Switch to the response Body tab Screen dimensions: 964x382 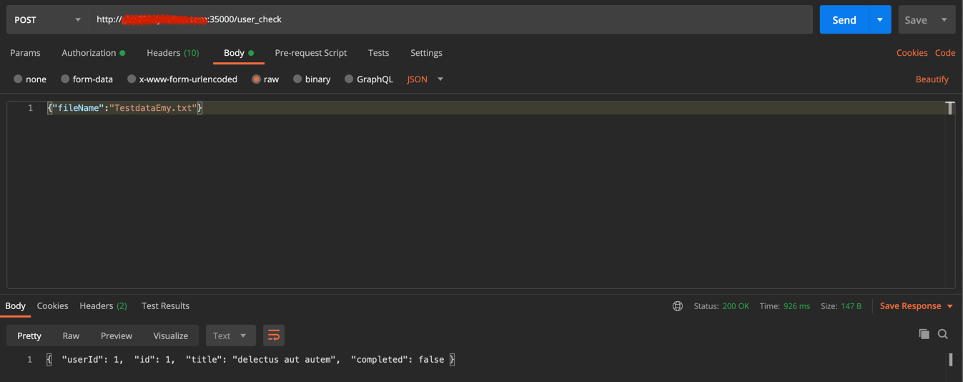coord(15,306)
